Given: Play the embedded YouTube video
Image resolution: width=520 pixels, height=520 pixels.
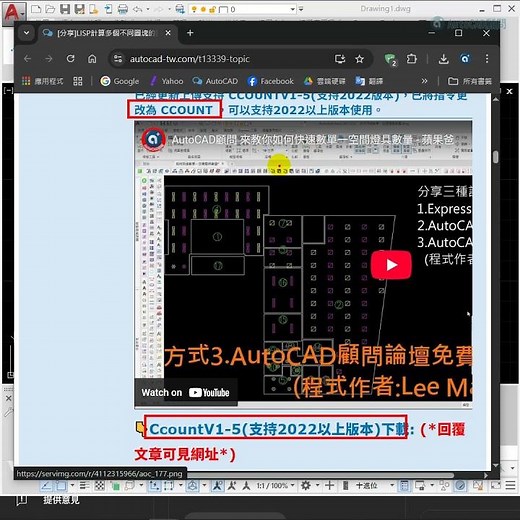Looking at the screenshot, I should (391, 265).
